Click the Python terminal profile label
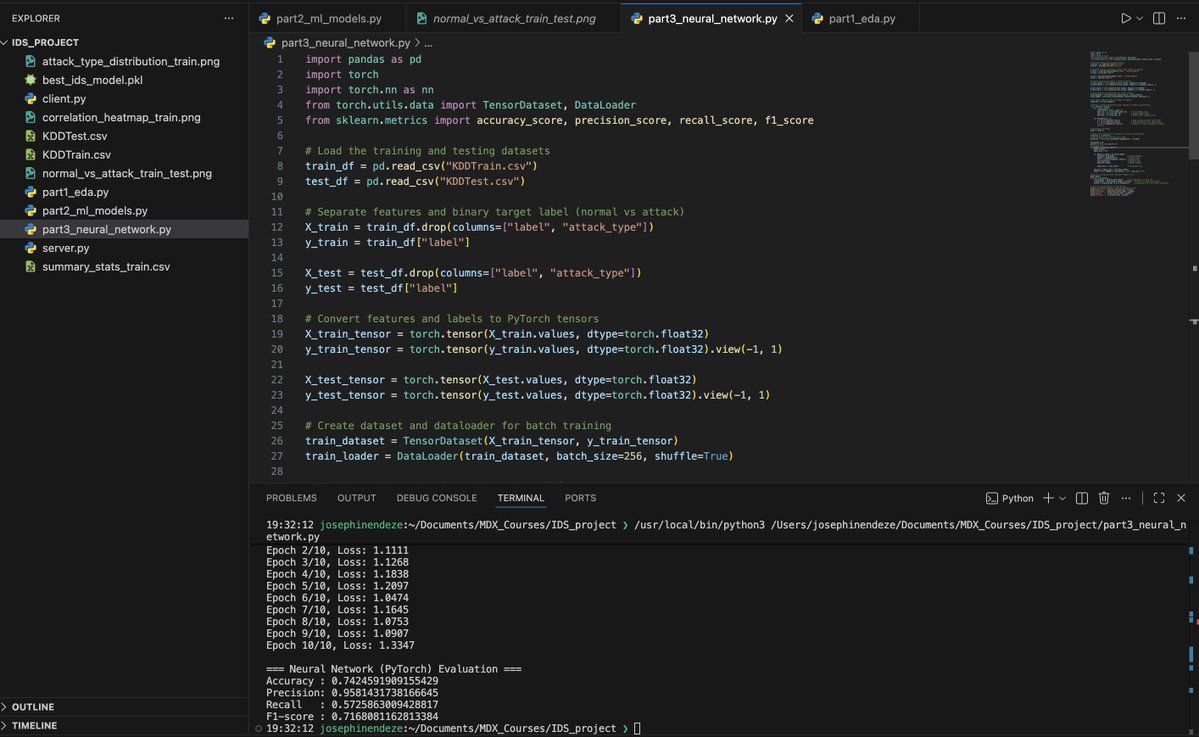Viewport: 1199px width, 737px height. [1009, 498]
